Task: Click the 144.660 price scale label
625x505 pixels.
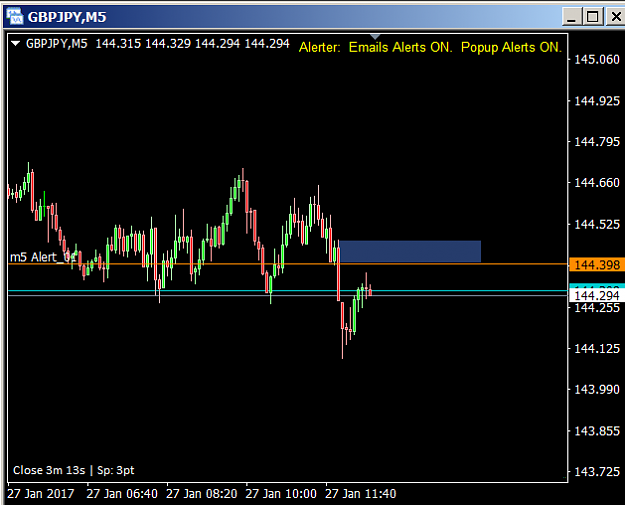Action: (x=597, y=183)
